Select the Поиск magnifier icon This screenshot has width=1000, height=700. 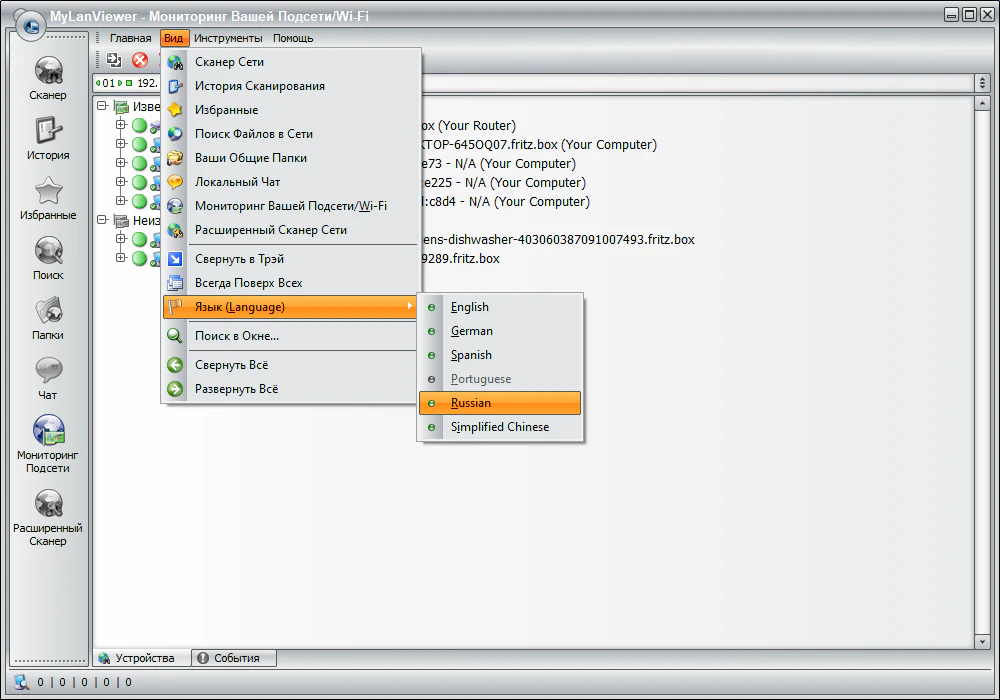click(x=48, y=252)
